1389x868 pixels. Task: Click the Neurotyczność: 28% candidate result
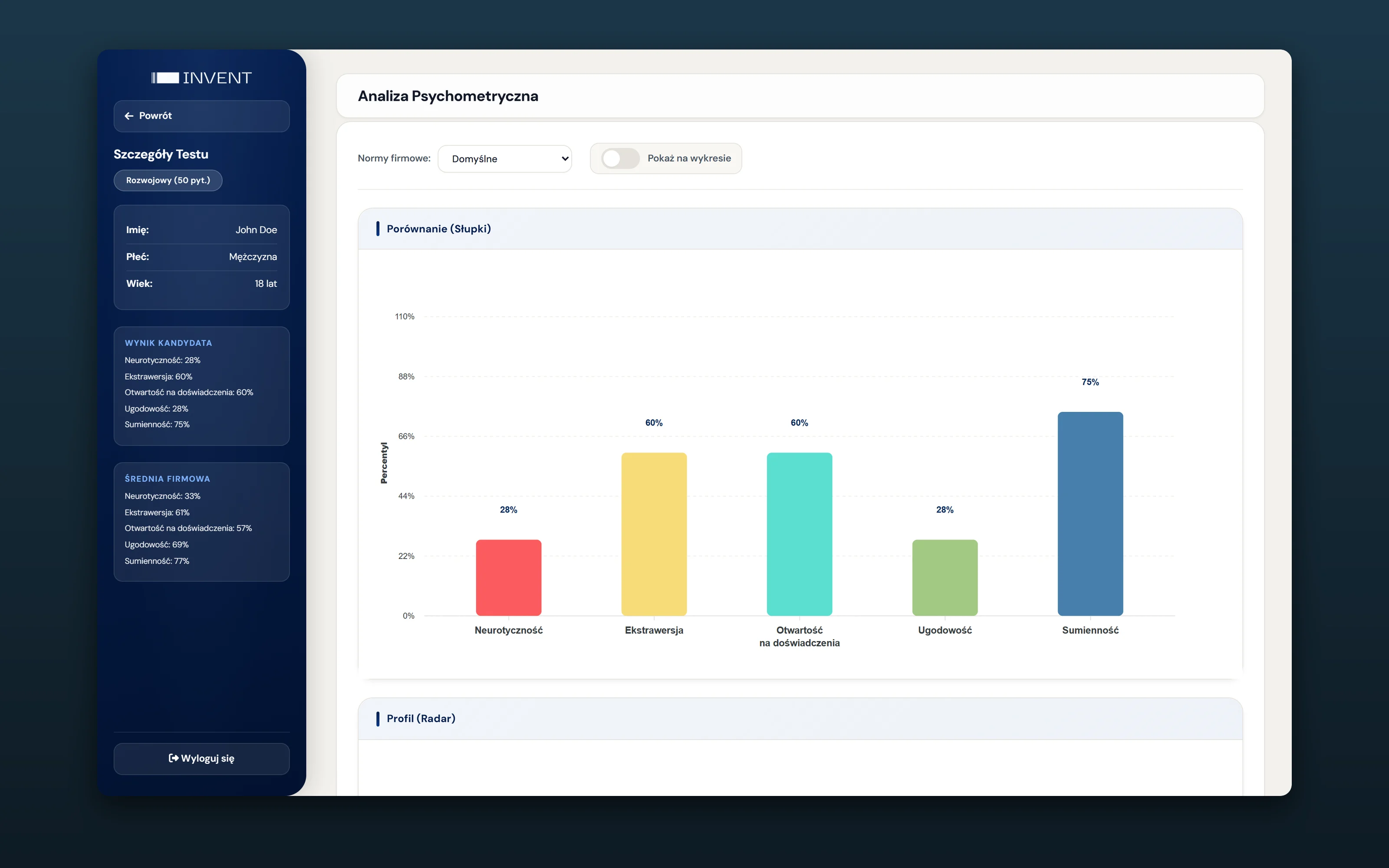pos(162,360)
